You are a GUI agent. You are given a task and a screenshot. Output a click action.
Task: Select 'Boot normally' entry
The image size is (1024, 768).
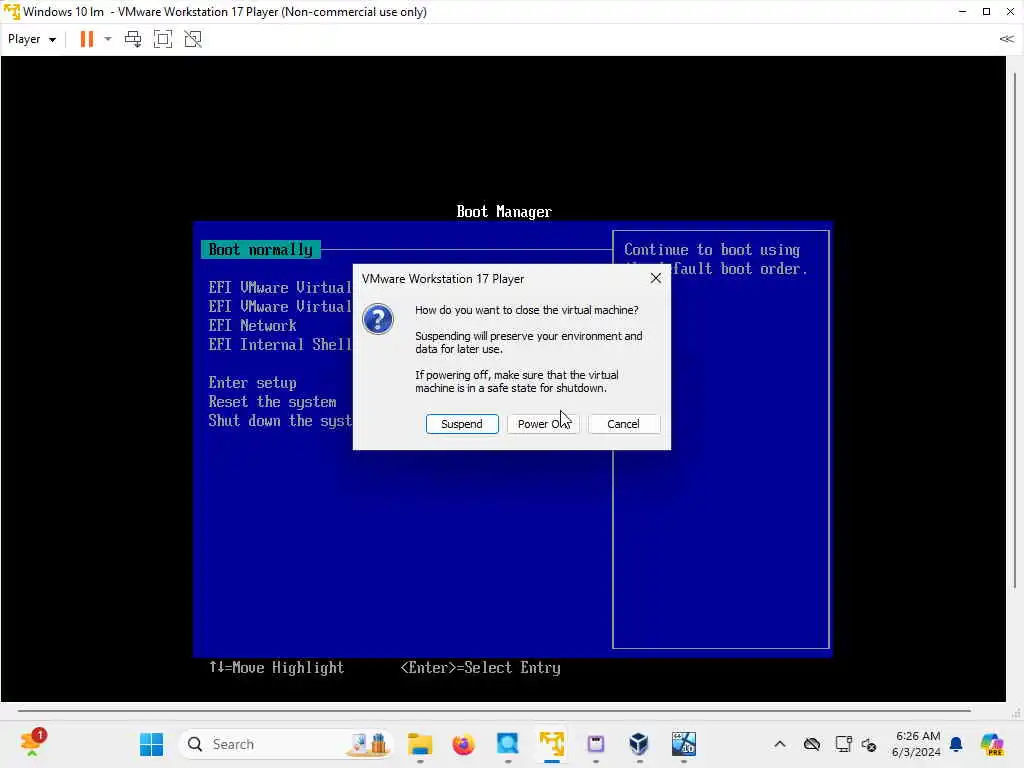[x=261, y=249]
